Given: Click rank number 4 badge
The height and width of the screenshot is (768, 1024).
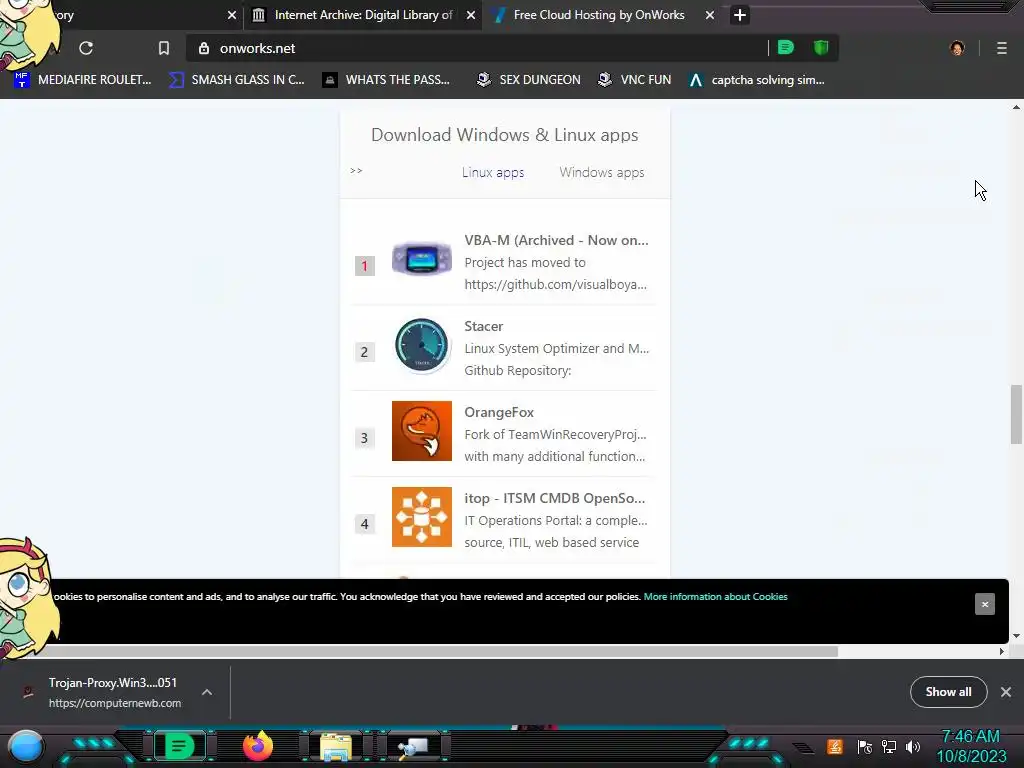Looking at the screenshot, I should [364, 524].
